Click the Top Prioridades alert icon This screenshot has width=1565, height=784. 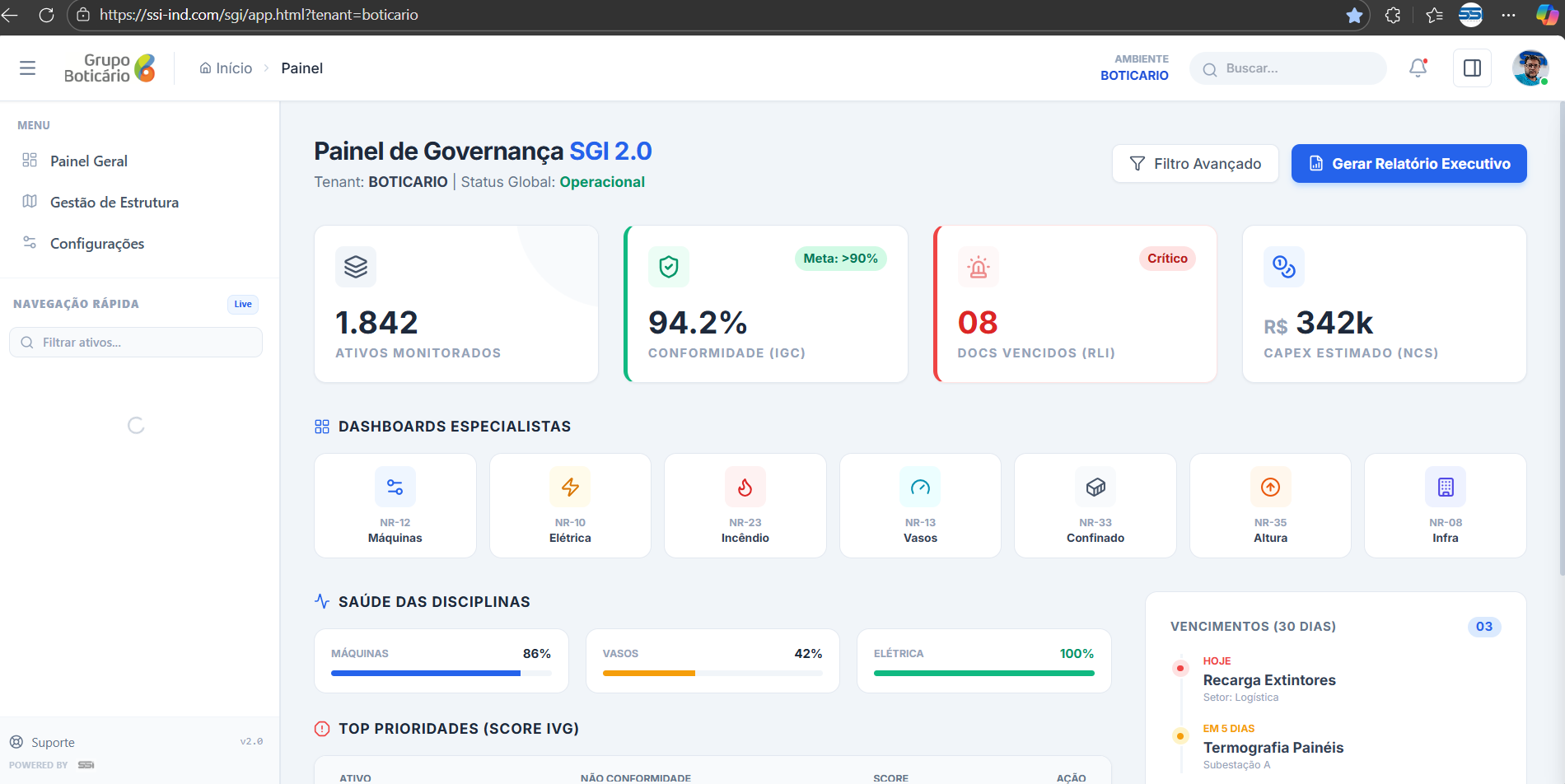pos(322,729)
